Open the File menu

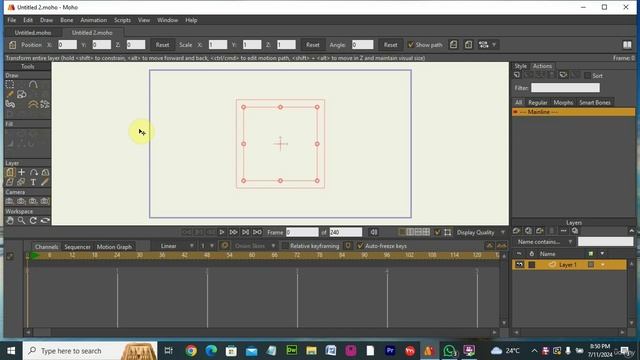[x=12, y=20]
